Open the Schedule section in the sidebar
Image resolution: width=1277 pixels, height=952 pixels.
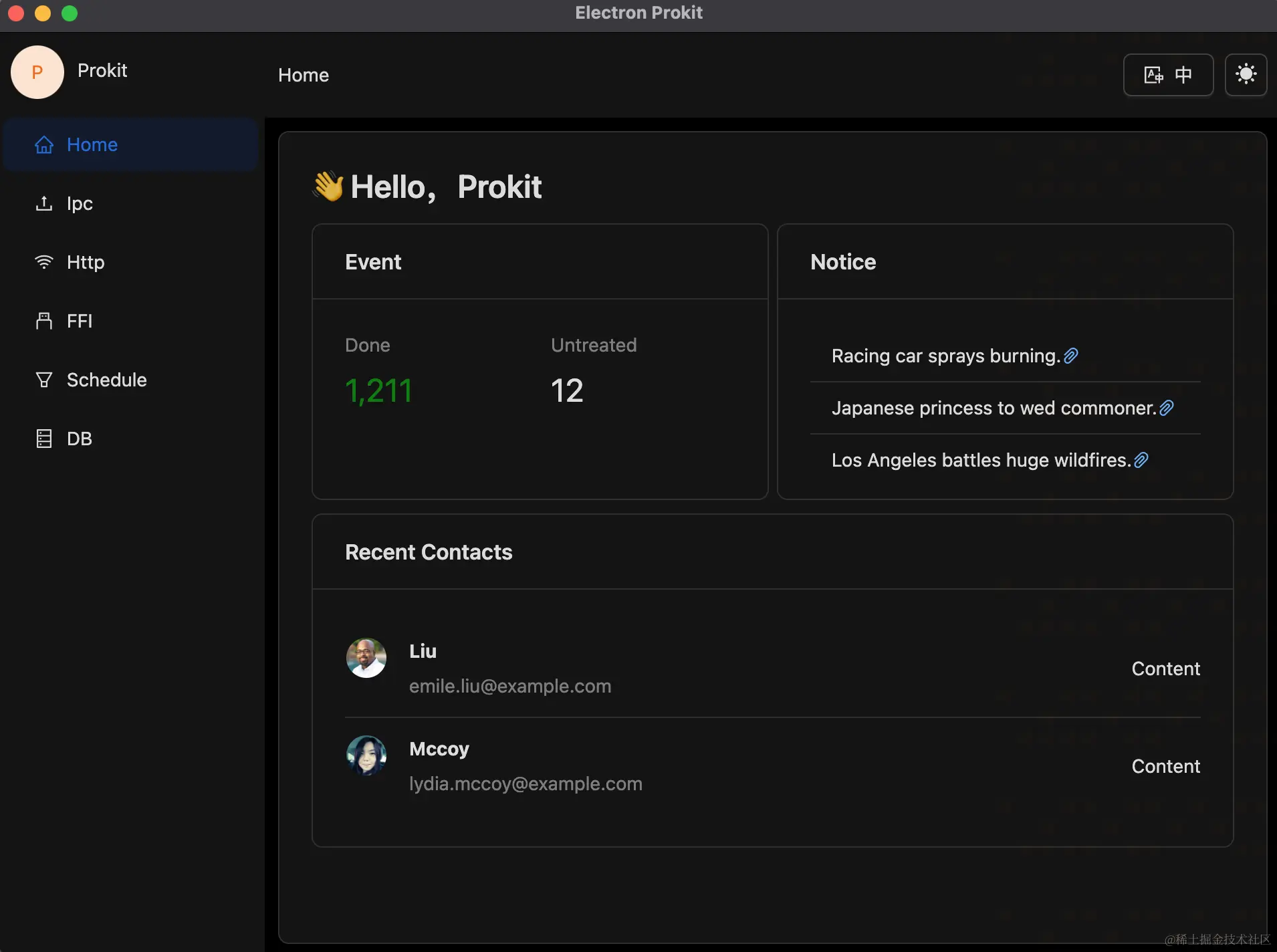click(x=106, y=380)
